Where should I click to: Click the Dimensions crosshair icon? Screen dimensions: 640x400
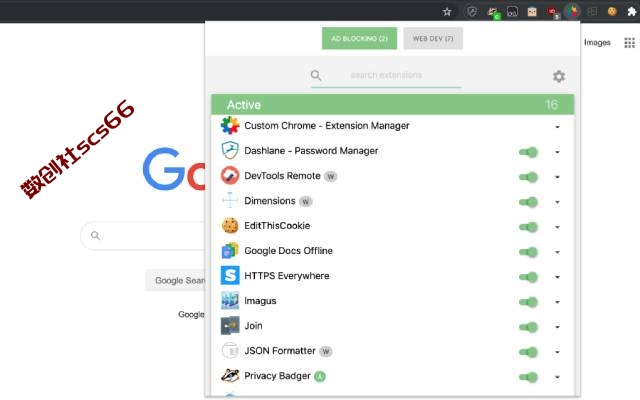[x=230, y=200]
